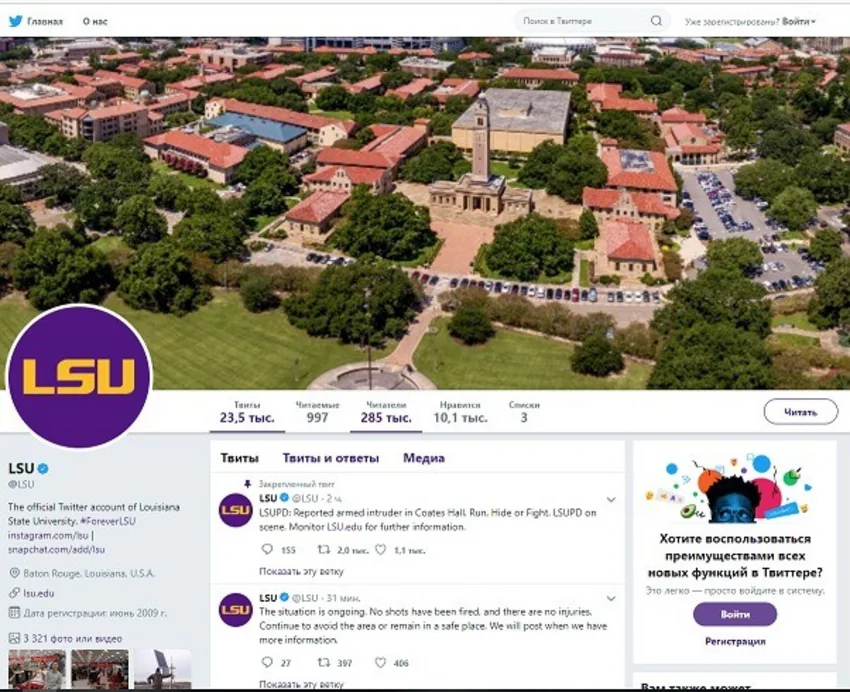Switch to Твиты и ответы tab
Screen dimensions: 850x692
pos(331,458)
